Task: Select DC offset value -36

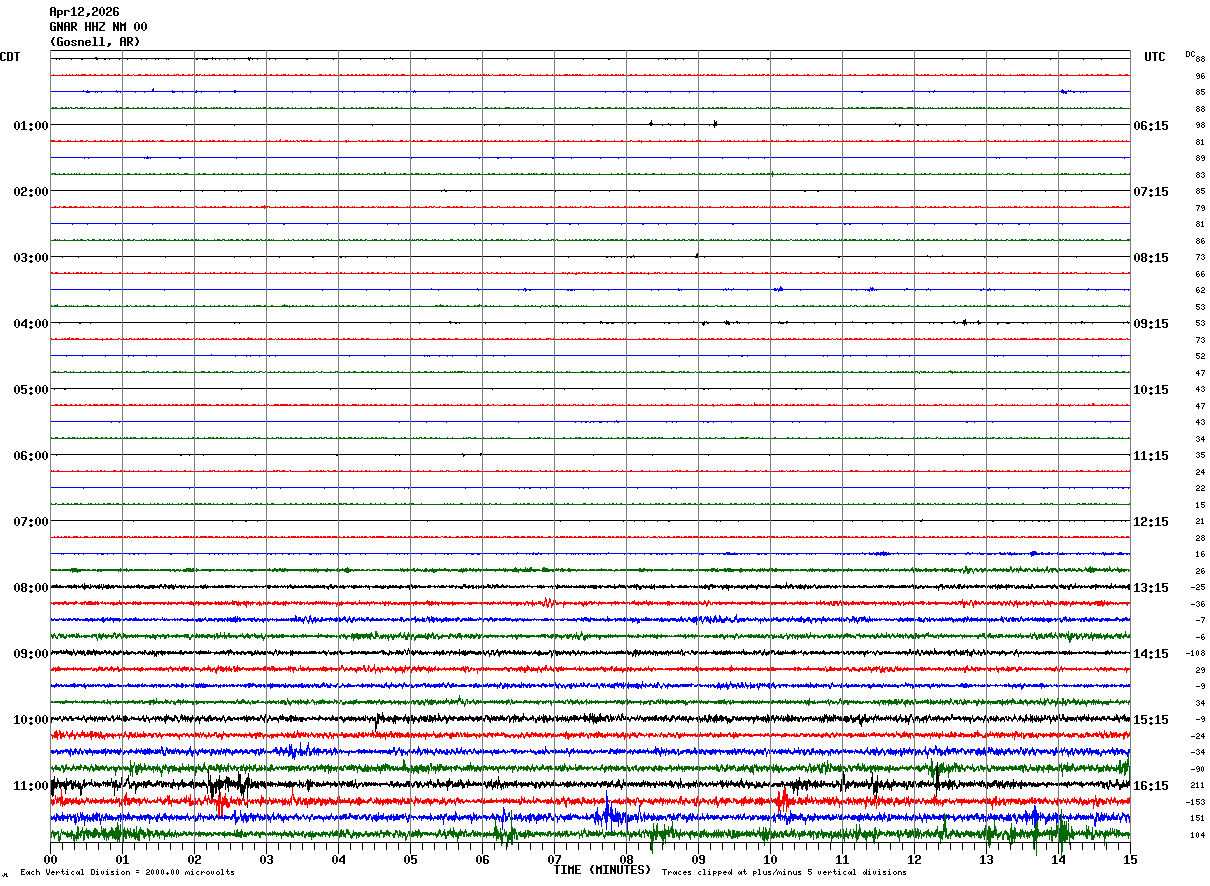Action: (x=1198, y=604)
